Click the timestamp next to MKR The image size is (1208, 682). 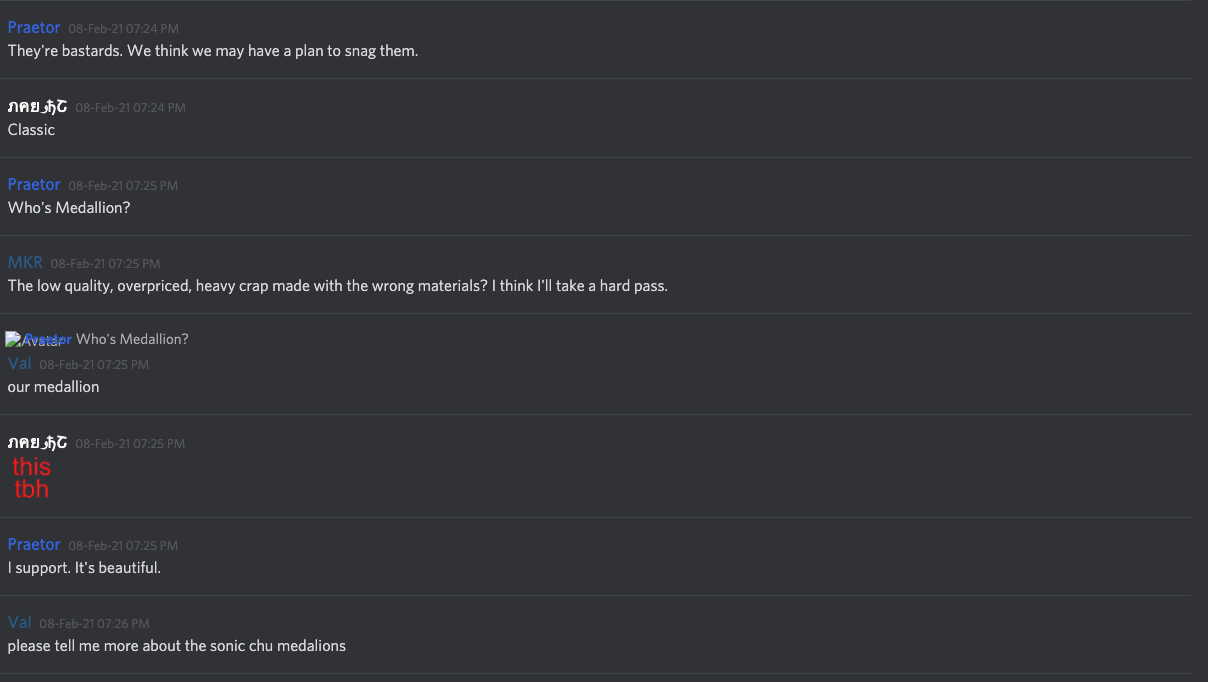tap(105, 264)
